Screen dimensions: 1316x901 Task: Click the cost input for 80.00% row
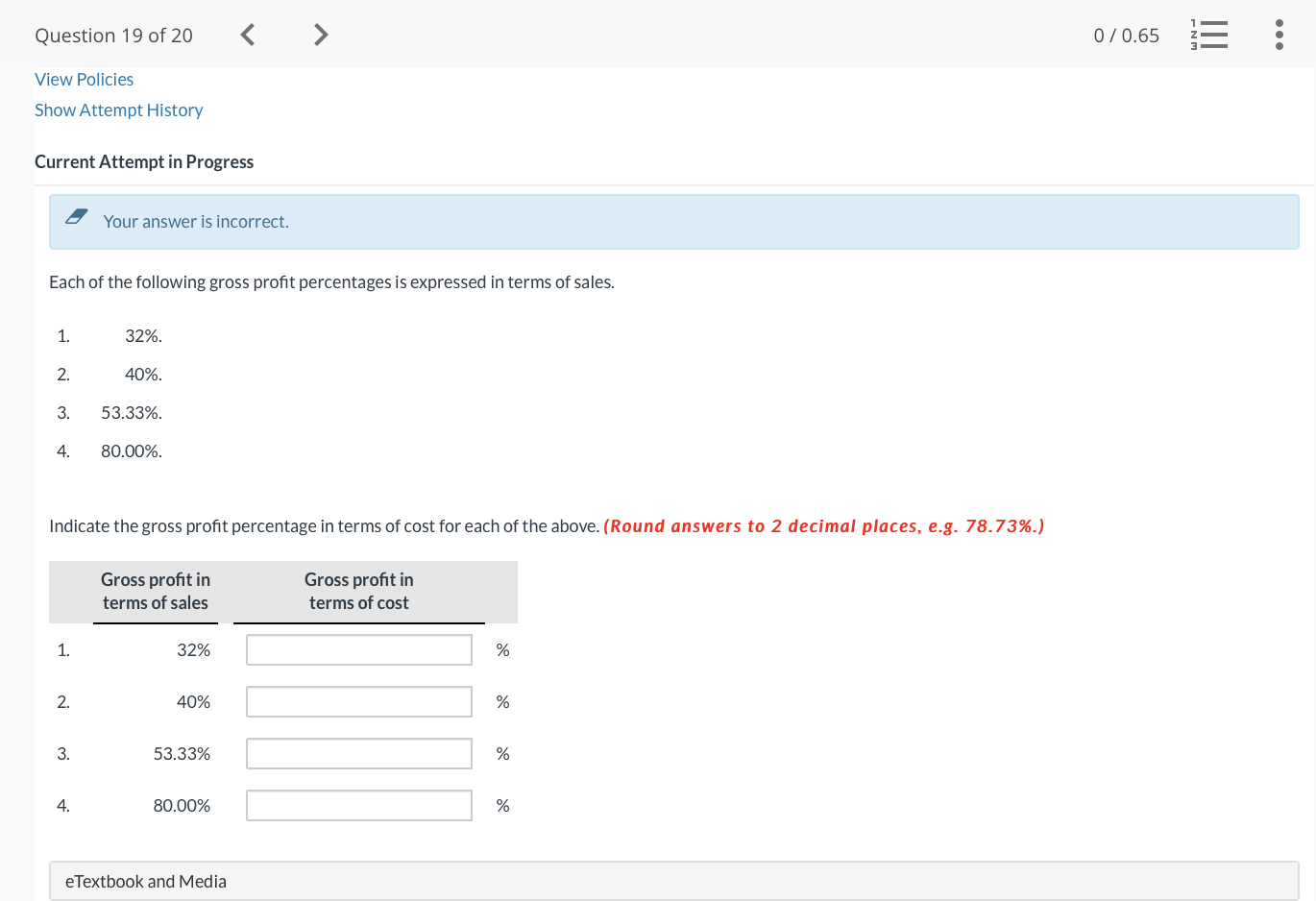(359, 806)
